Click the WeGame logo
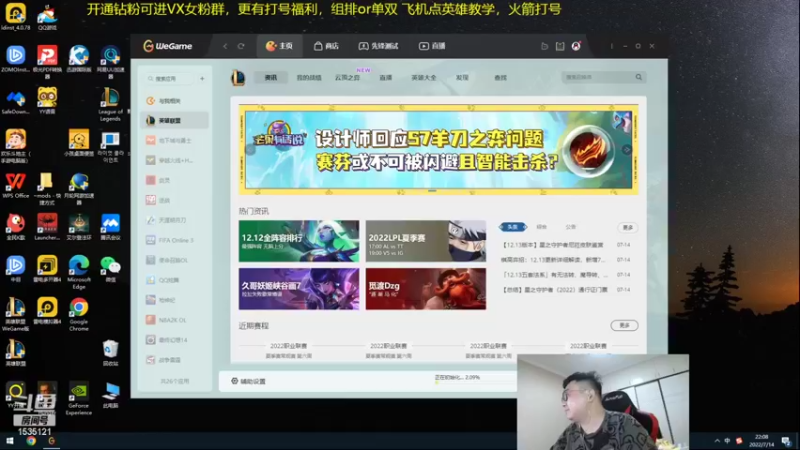 point(167,46)
